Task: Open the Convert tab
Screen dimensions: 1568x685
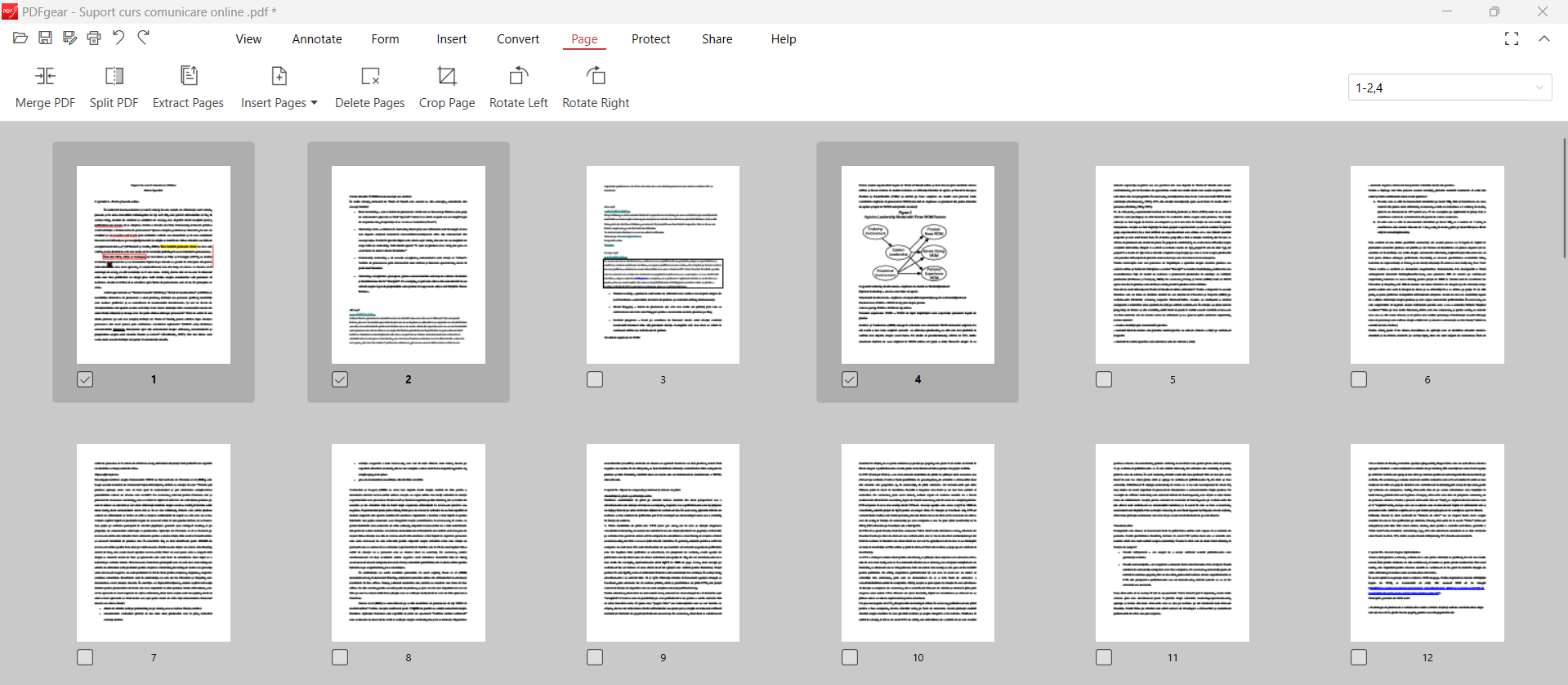Action: (518, 39)
